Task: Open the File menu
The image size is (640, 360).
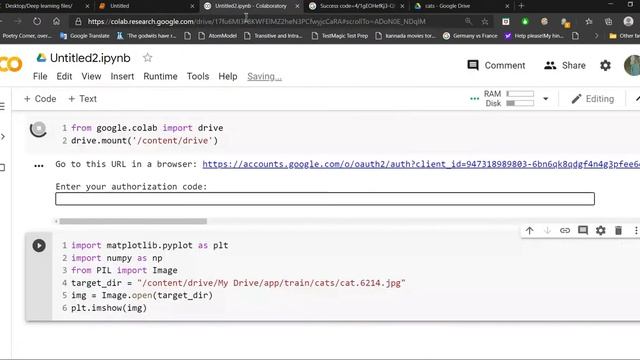Action: coord(40,76)
